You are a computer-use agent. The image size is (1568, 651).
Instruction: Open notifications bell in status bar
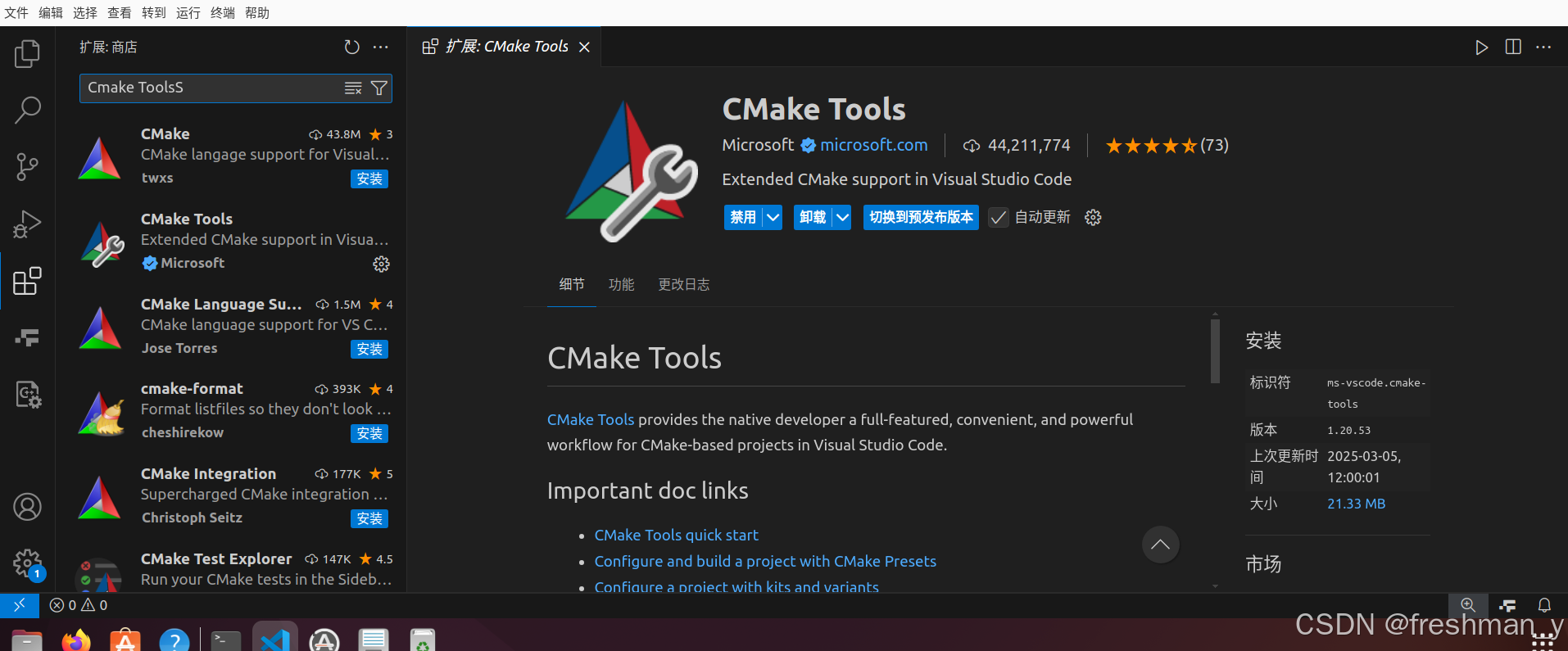coord(1544,605)
